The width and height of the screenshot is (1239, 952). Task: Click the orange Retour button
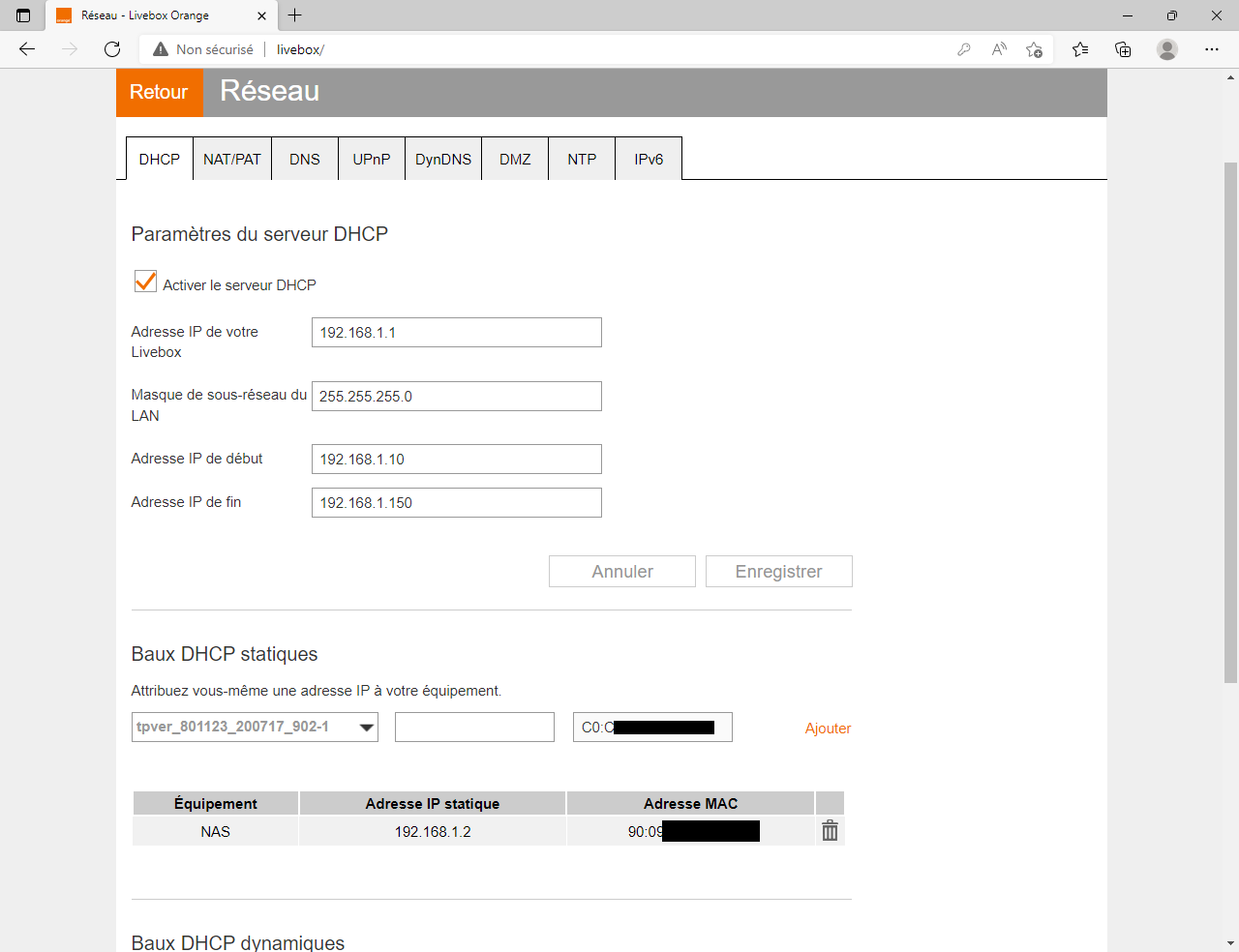click(160, 92)
